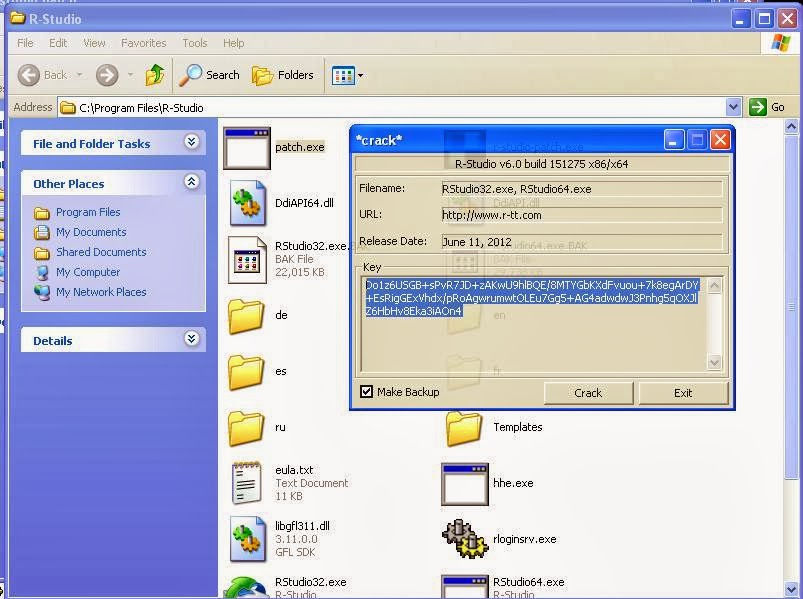This screenshot has width=803, height=599.
Task: Open the Edit menu
Action: point(58,43)
